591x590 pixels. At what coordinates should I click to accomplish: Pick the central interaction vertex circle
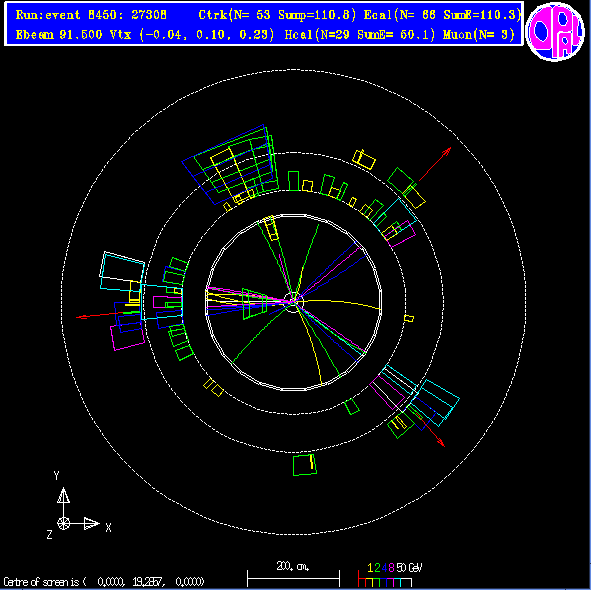(x=293, y=302)
